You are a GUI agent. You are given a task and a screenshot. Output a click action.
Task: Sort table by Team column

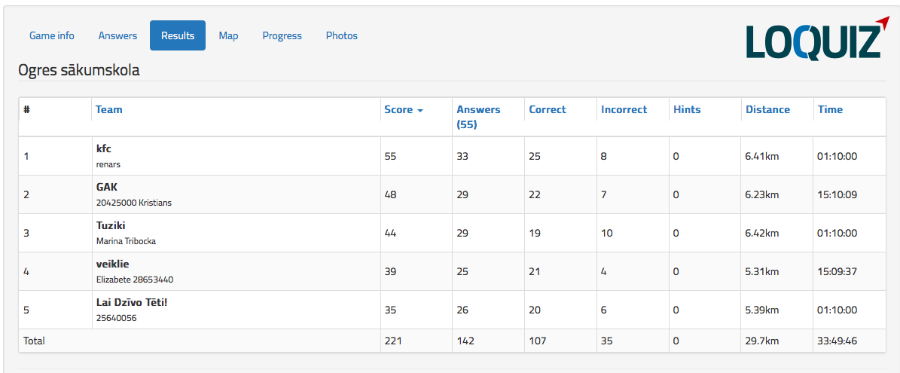(109, 110)
